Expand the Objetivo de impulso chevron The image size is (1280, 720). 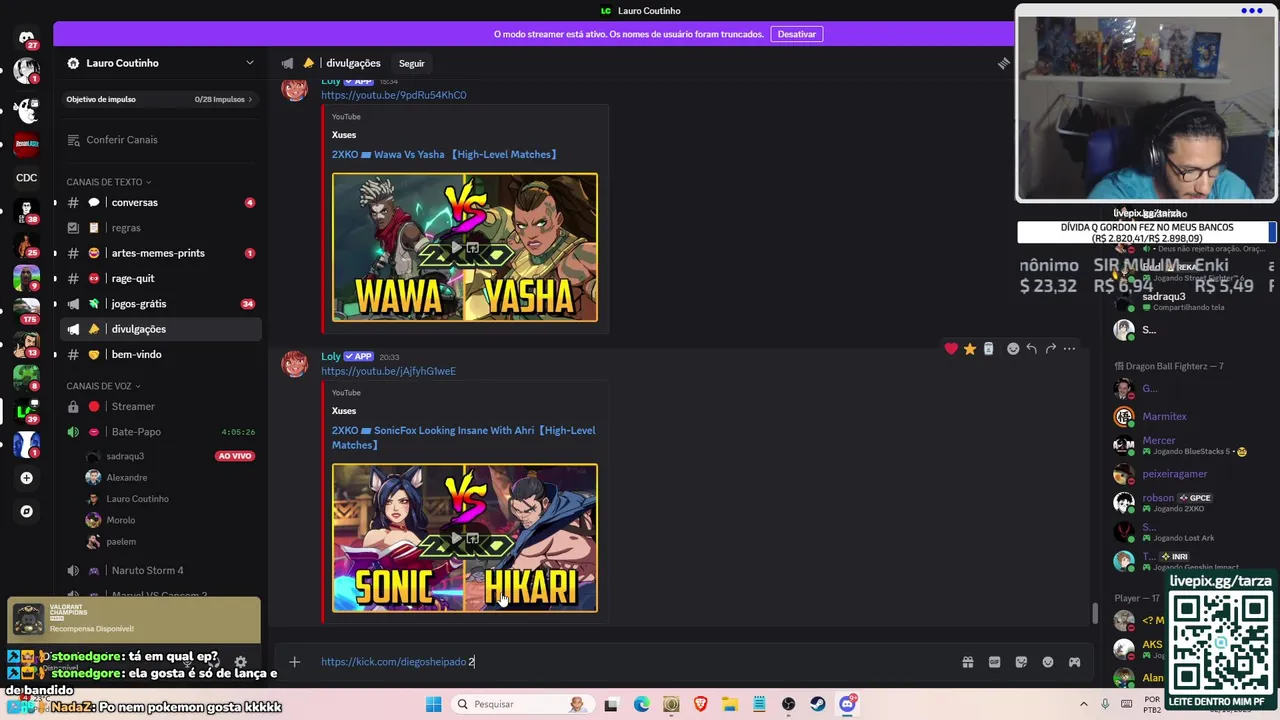250,99
